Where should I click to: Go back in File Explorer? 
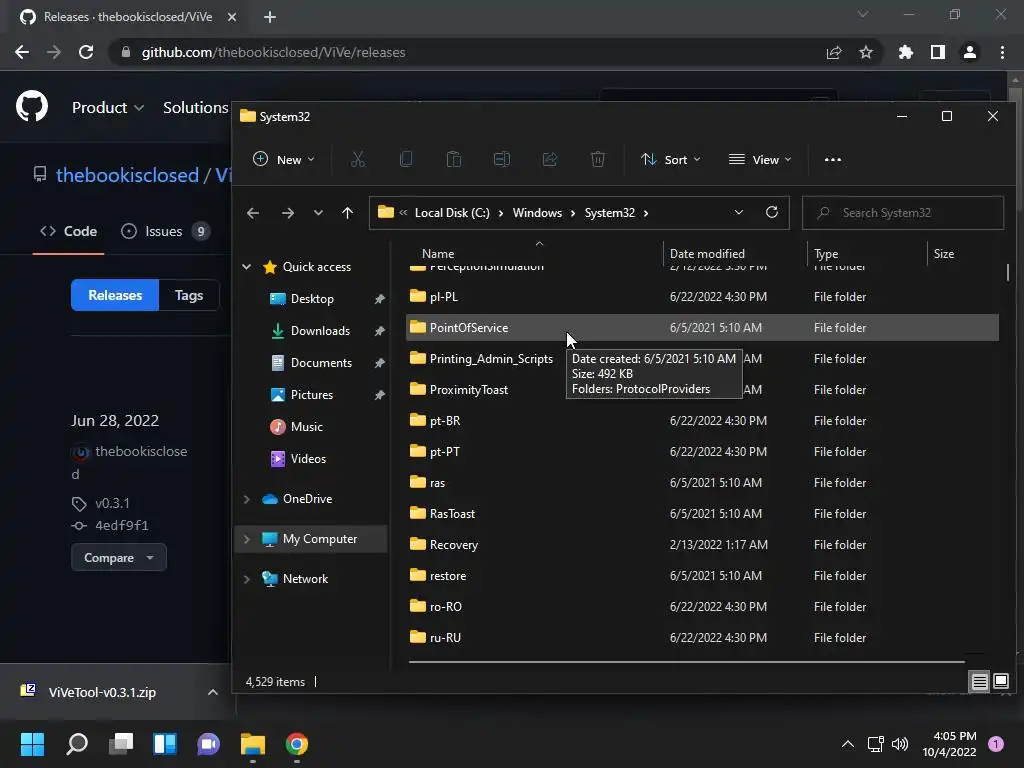click(253, 213)
